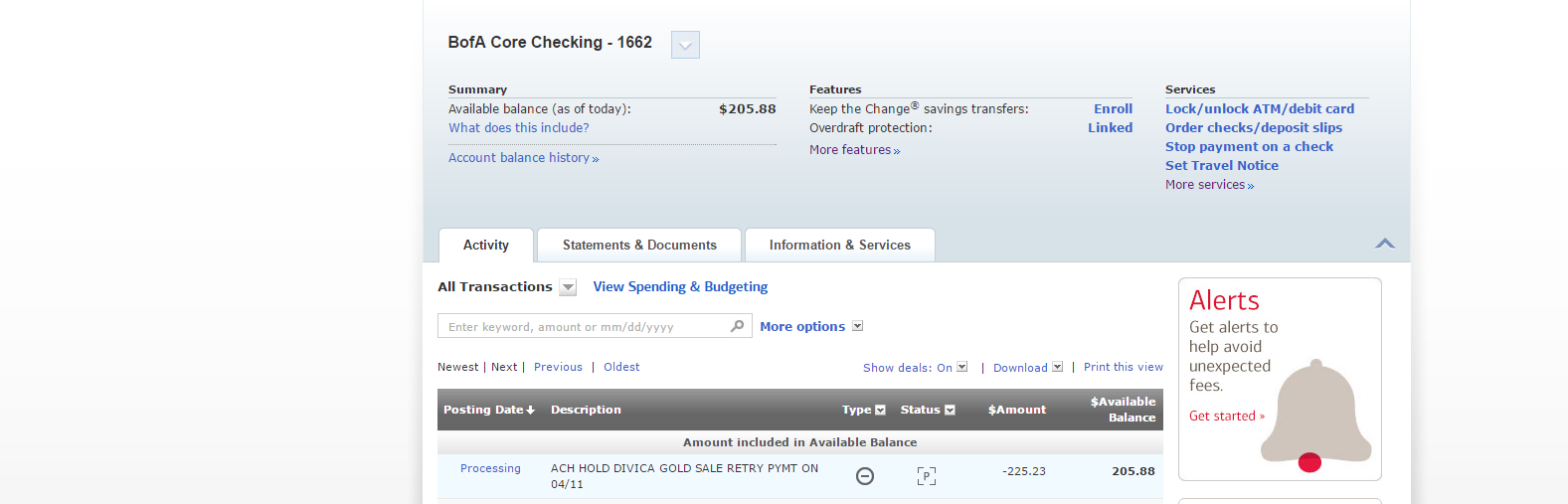The height and width of the screenshot is (504, 1568).
Task: Open Order checks/deposit slips link
Action: 1254,128
